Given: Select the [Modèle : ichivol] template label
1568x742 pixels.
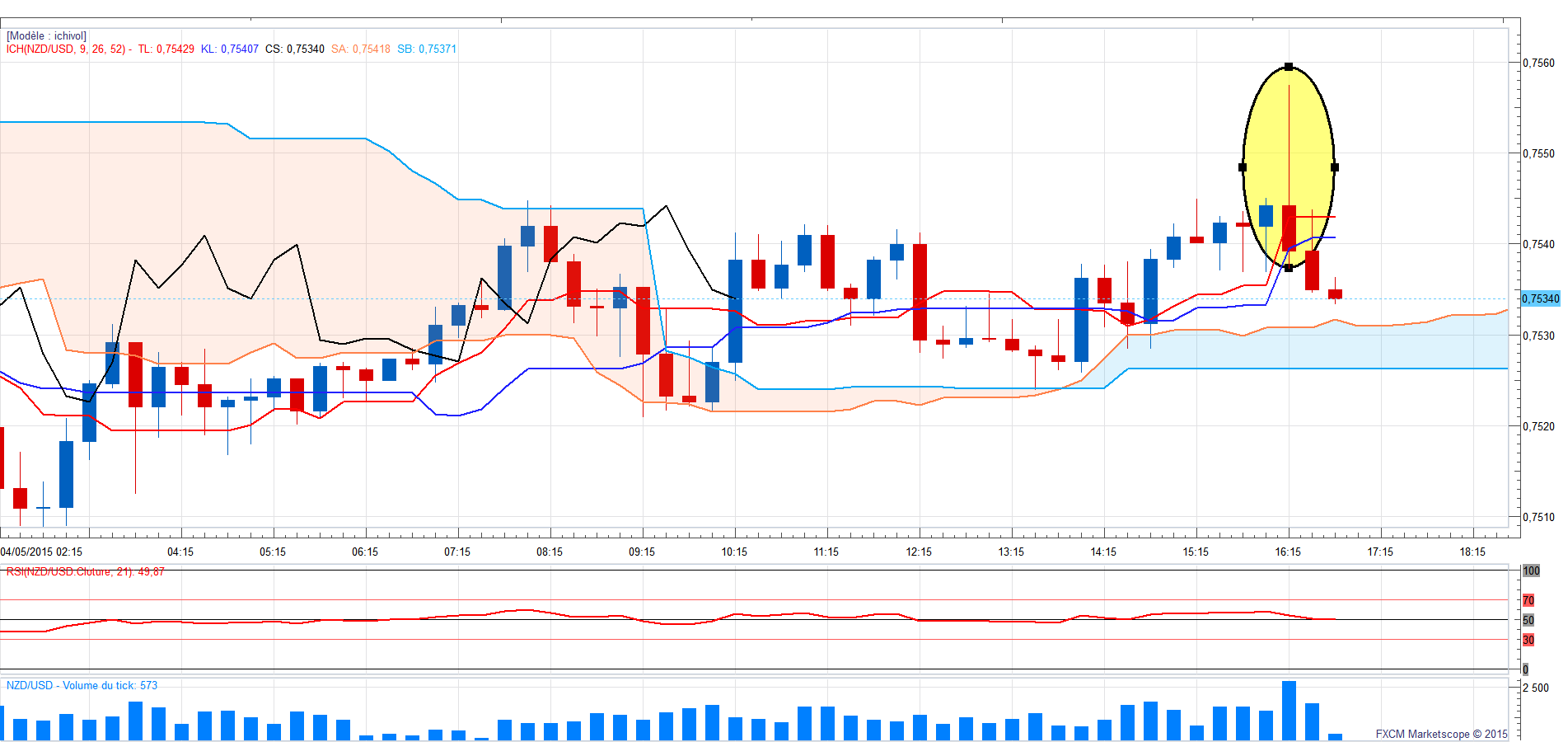Looking at the screenshot, I should [x=46, y=35].
